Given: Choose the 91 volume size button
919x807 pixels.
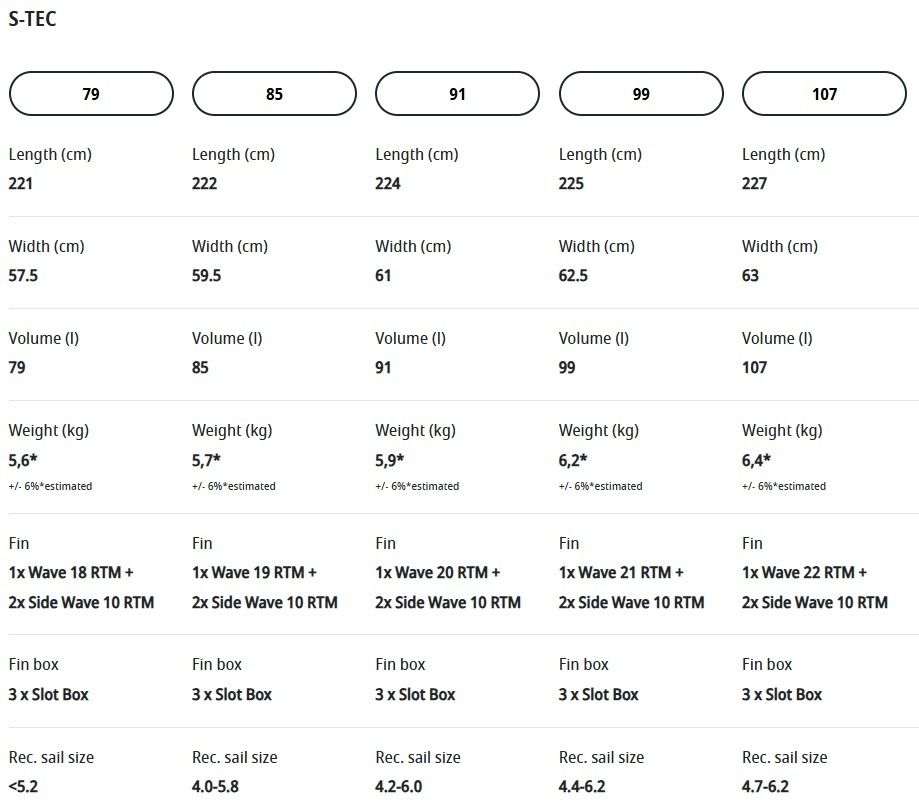Looking at the screenshot, I should coord(457,94).
